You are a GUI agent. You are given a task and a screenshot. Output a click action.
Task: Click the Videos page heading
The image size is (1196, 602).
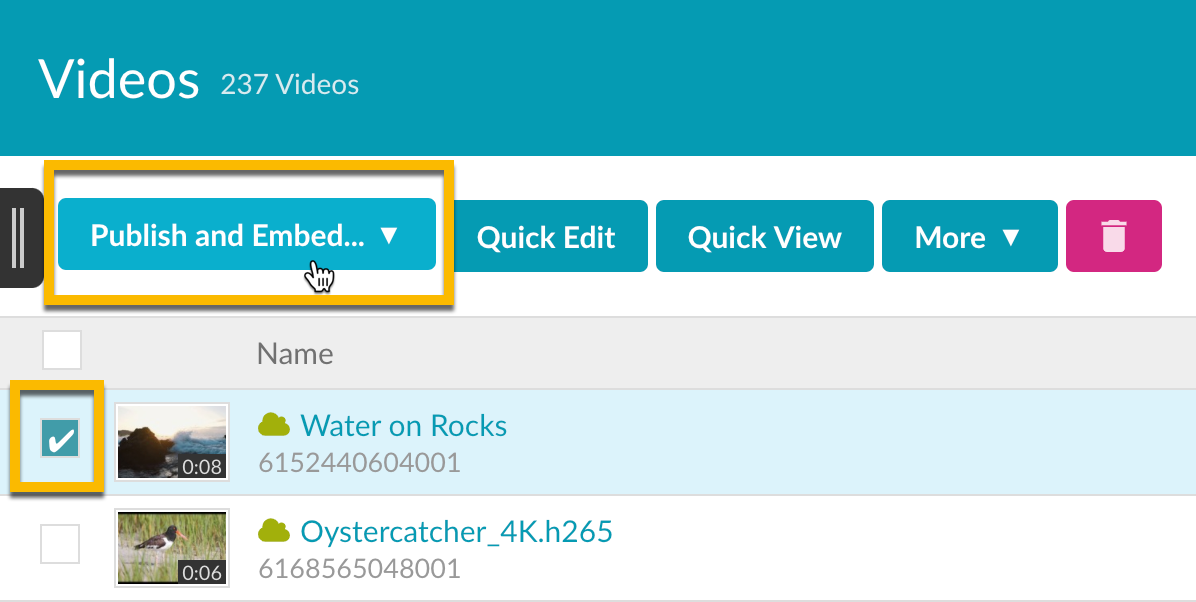[119, 78]
